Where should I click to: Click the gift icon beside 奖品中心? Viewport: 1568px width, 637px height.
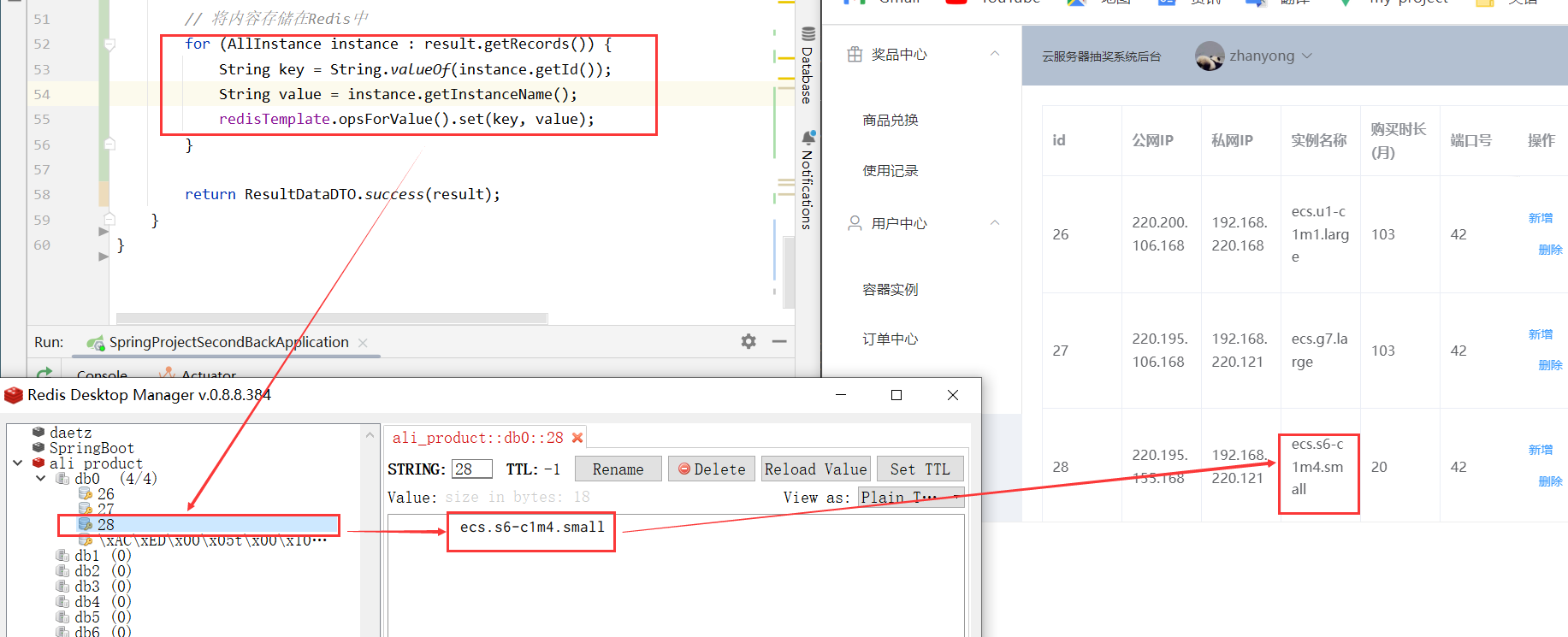[855, 55]
